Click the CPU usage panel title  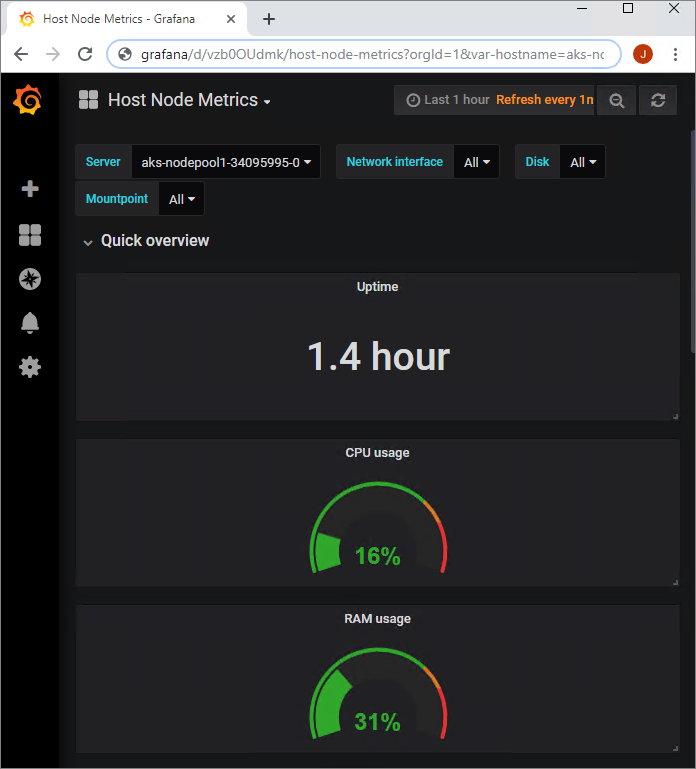377,453
